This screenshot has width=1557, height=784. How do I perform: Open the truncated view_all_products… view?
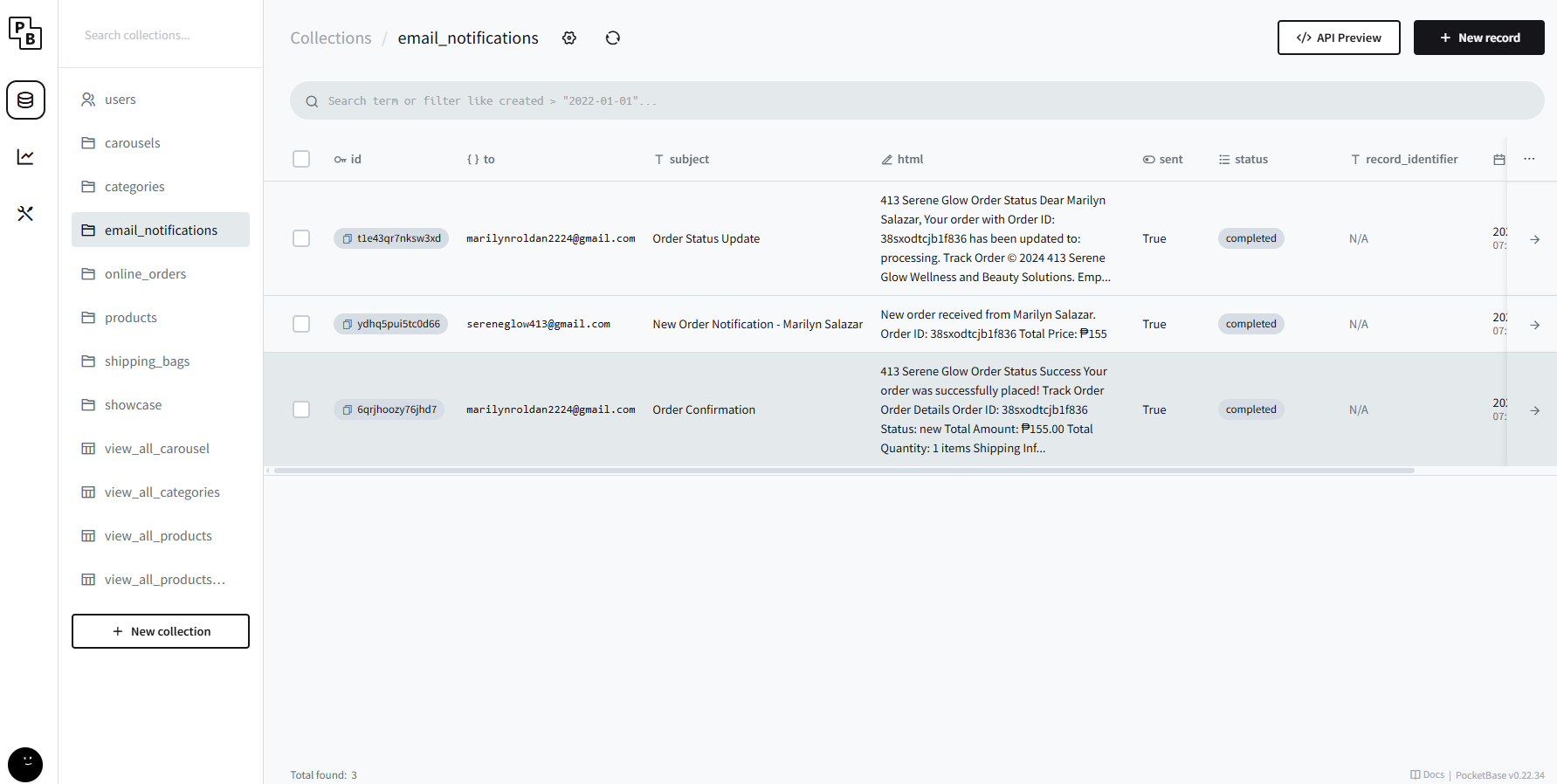coord(161,580)
